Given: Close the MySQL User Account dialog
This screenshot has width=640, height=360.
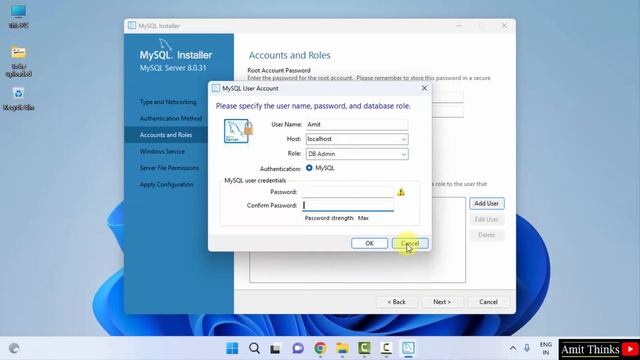Looking at the screenshot, I should point(424,88).
